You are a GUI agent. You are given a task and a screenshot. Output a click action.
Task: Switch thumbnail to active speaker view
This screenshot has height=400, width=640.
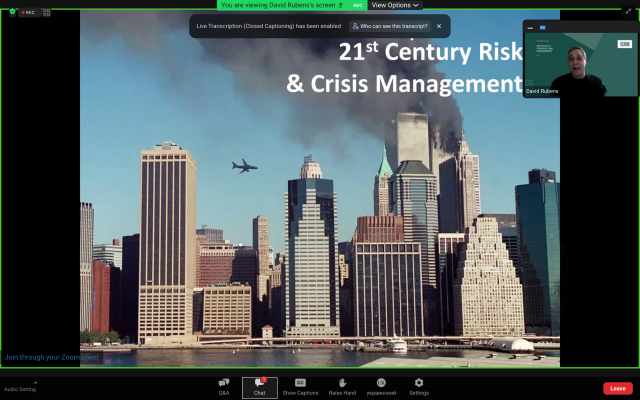542,28
